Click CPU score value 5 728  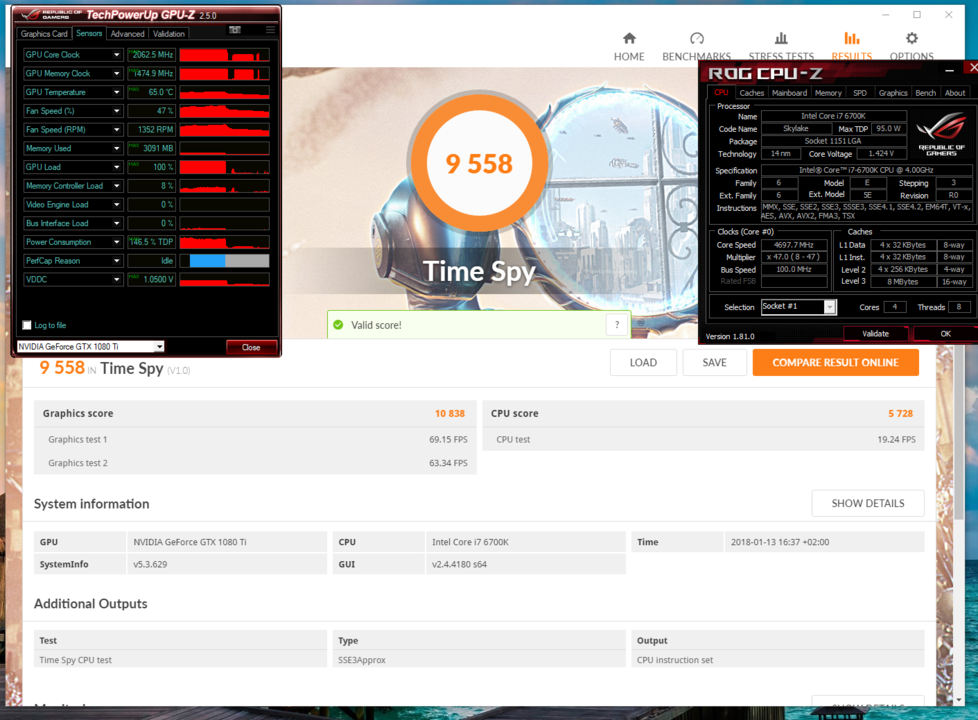pos(900,413)
